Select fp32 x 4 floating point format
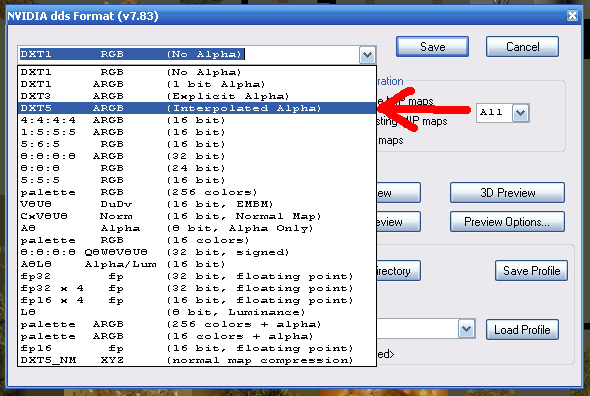 coord(197,288)
